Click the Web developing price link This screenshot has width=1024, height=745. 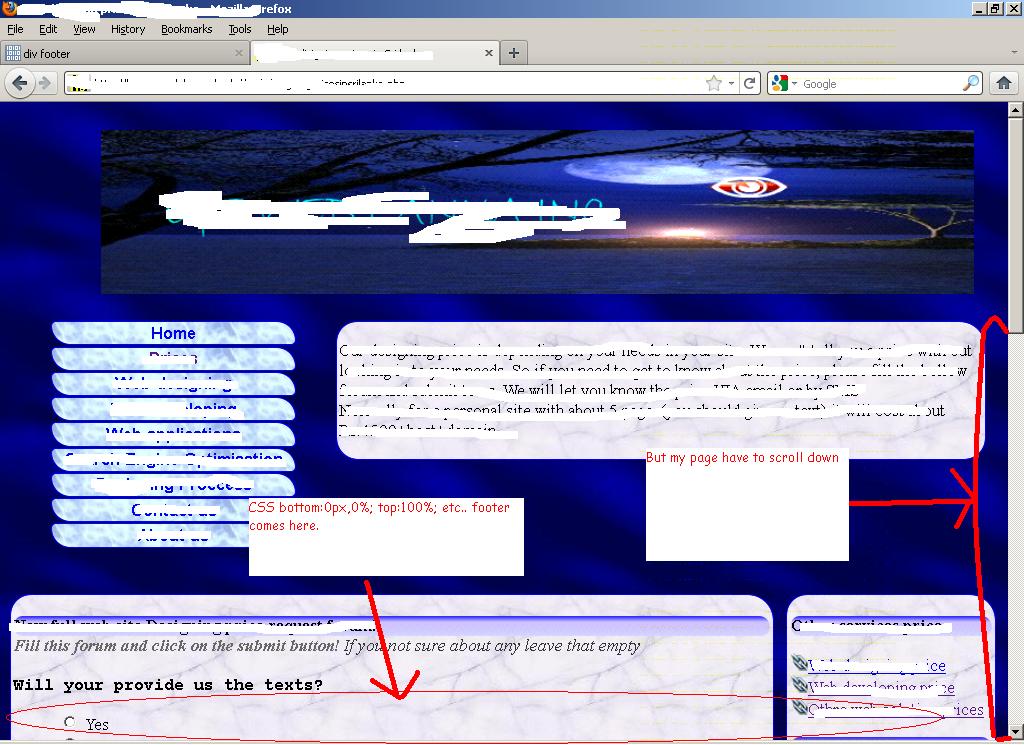880,687
